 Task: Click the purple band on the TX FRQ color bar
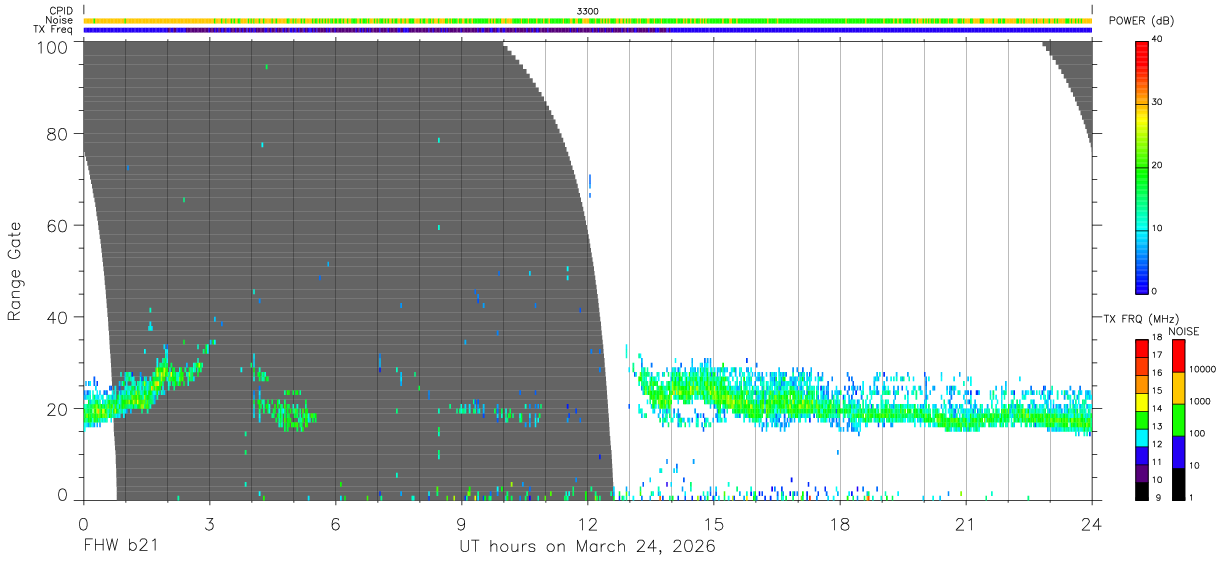[1142, 473]
